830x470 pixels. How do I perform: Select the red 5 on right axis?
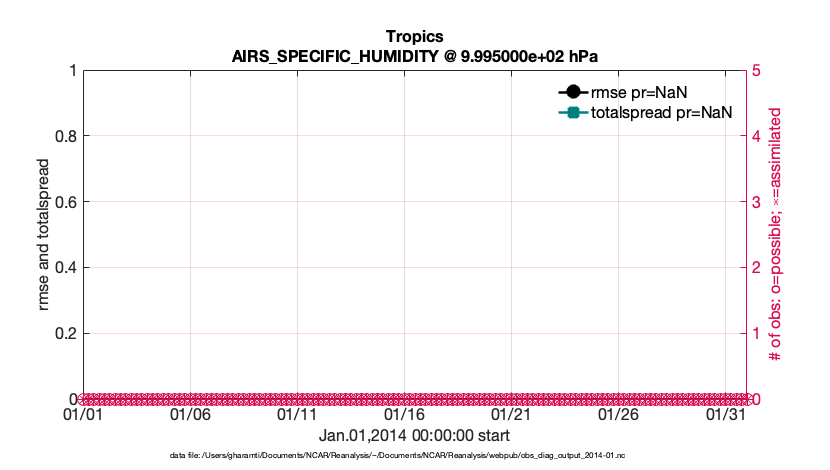(x=757, y=70)
